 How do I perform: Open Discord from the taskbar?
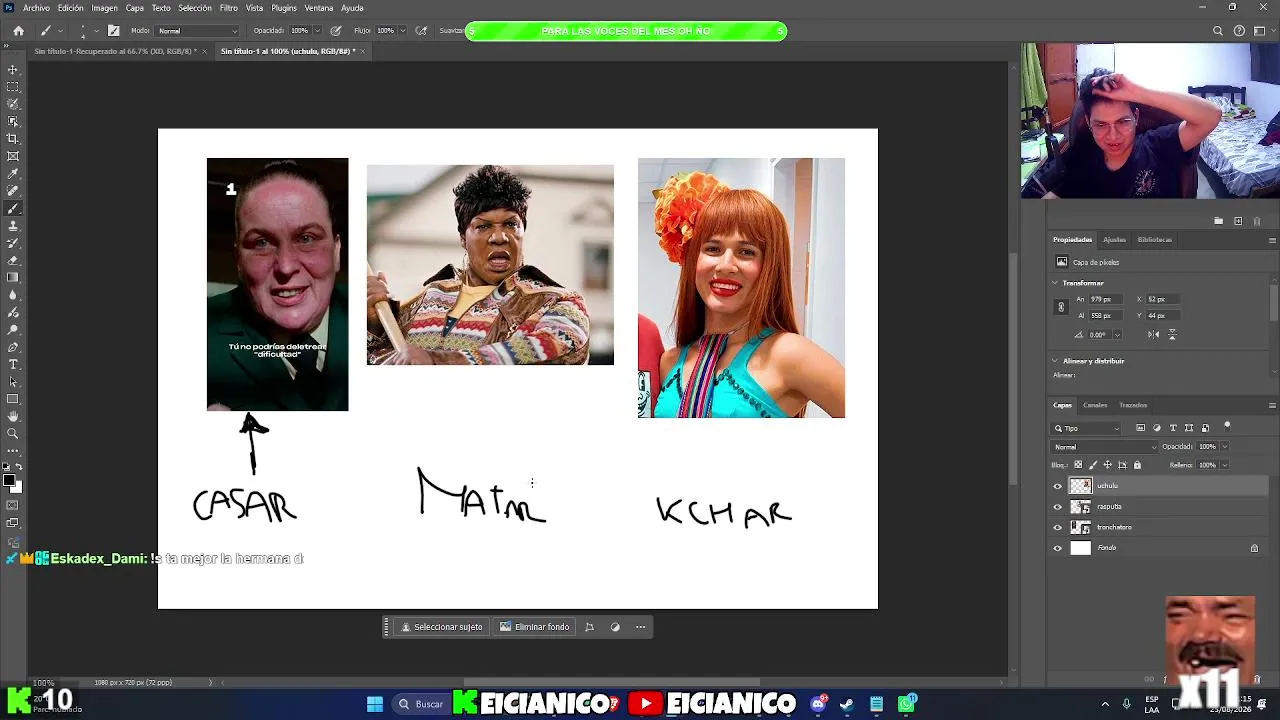coord(818,704)
